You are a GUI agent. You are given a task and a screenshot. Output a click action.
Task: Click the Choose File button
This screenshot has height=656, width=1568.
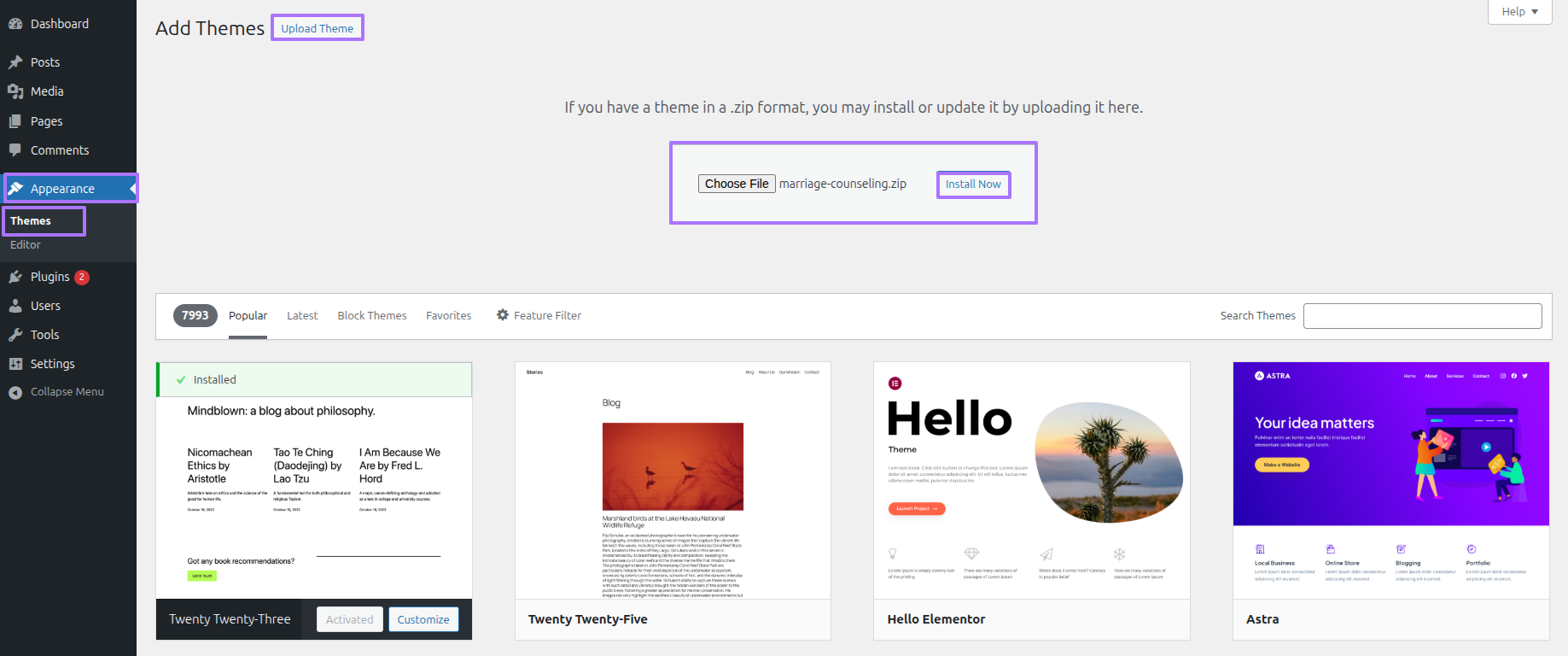pyautogui.click(x=737, y=184)
